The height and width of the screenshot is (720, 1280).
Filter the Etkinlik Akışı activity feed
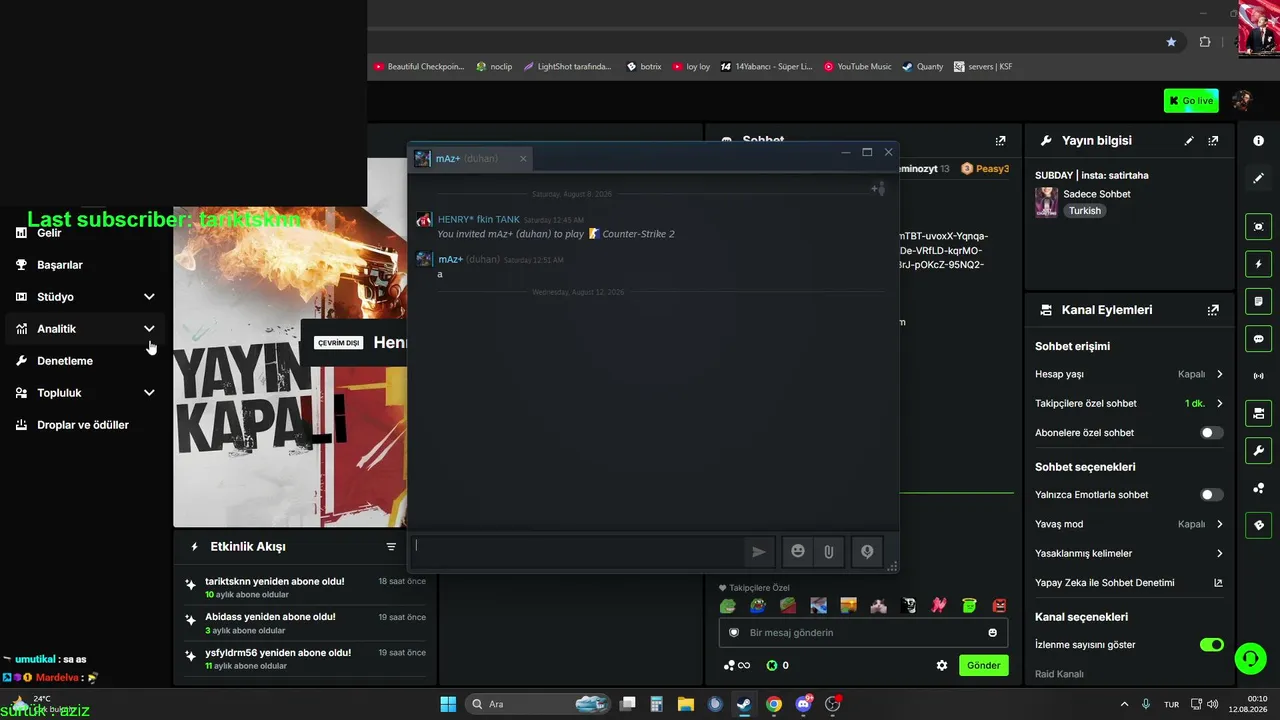(x=391, y=547)
